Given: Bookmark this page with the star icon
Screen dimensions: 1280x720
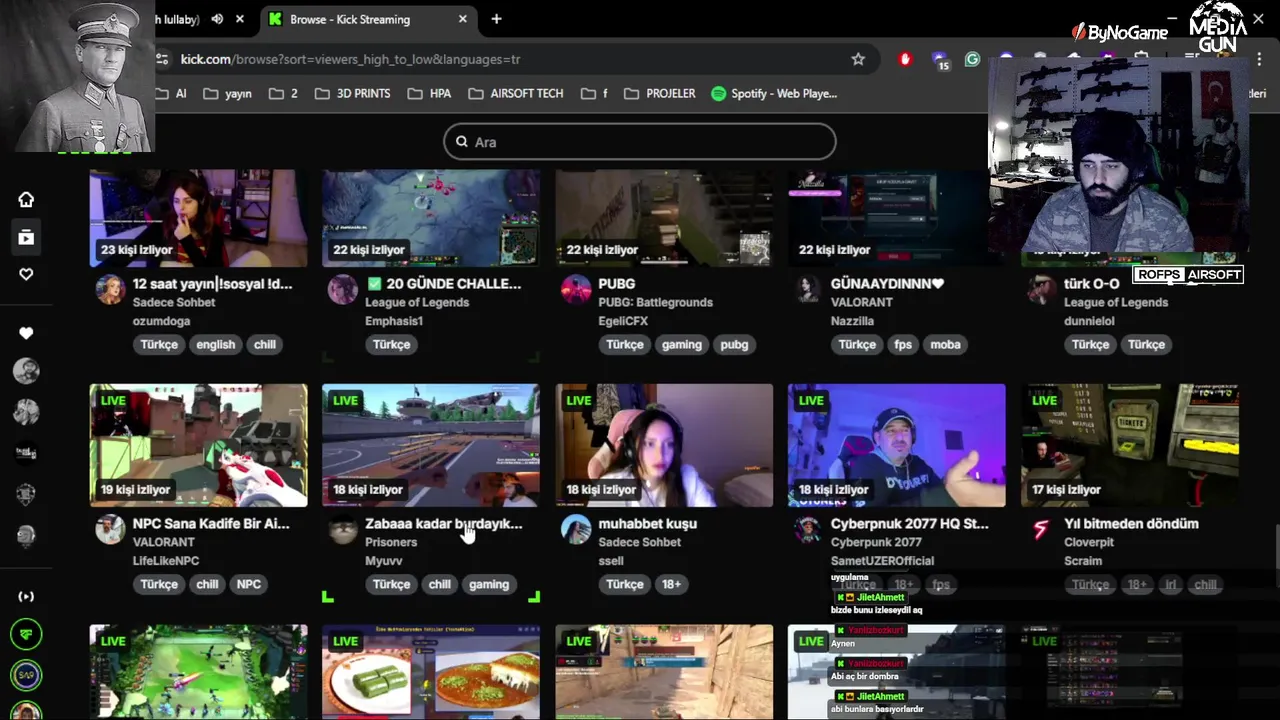Looking at the screenshot, I should tap(858, 59).
